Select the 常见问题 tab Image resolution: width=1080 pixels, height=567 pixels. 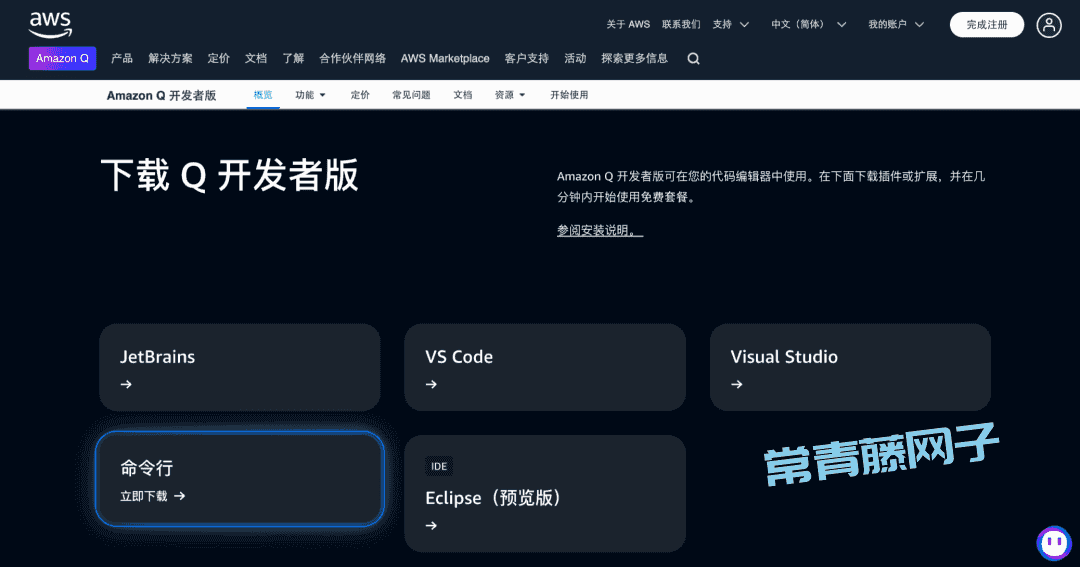tap(411, 95)
